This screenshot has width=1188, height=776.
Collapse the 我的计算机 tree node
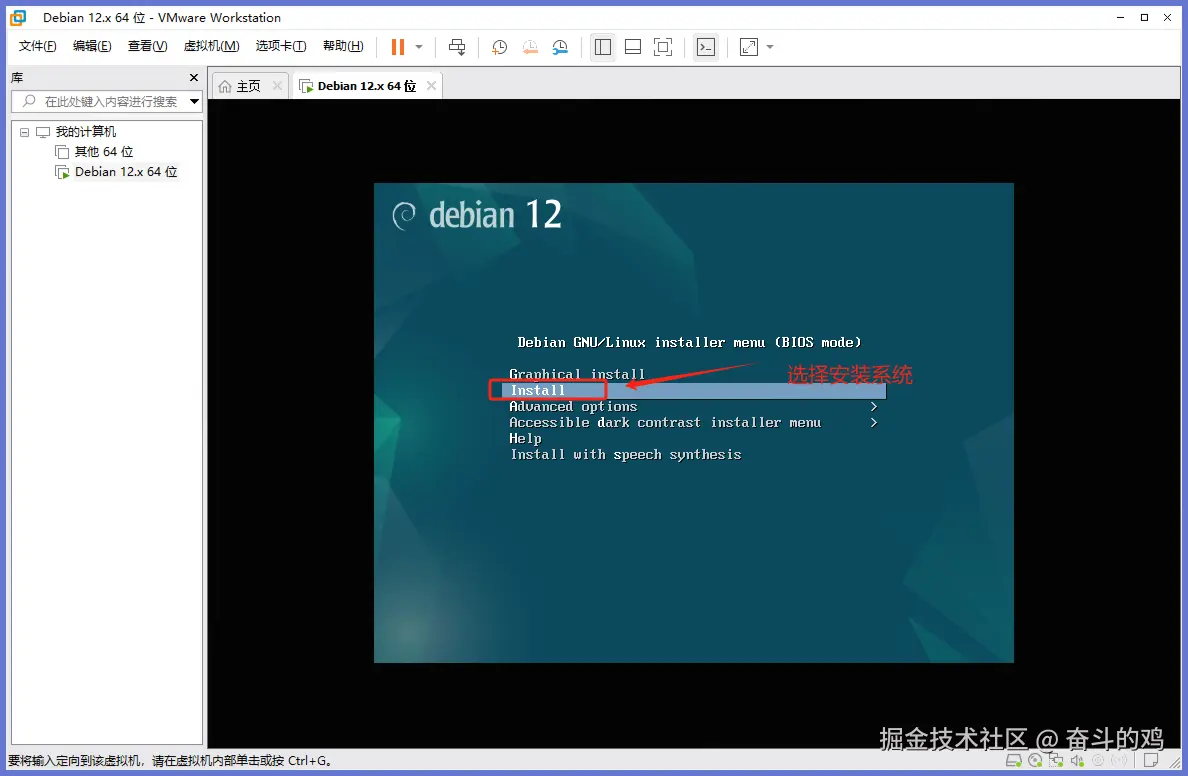pyautogui.click(x=24, y=132)
